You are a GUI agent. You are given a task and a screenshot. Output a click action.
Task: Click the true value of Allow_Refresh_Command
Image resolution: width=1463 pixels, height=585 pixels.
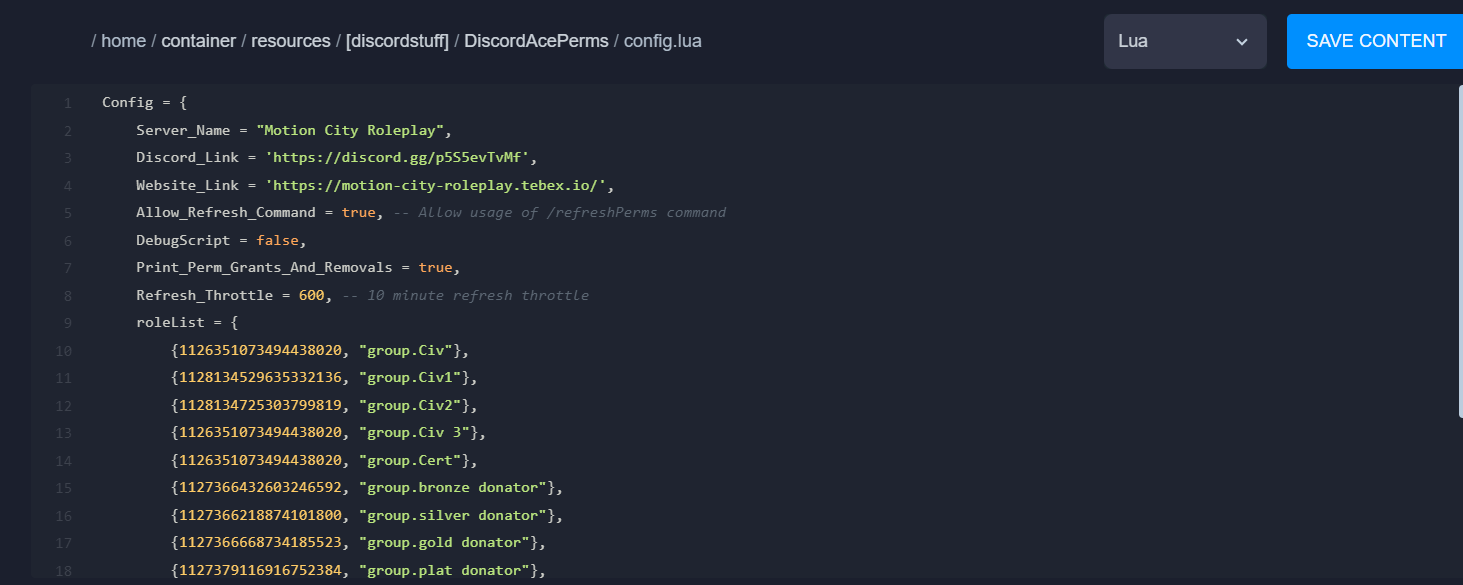(358, 213)
